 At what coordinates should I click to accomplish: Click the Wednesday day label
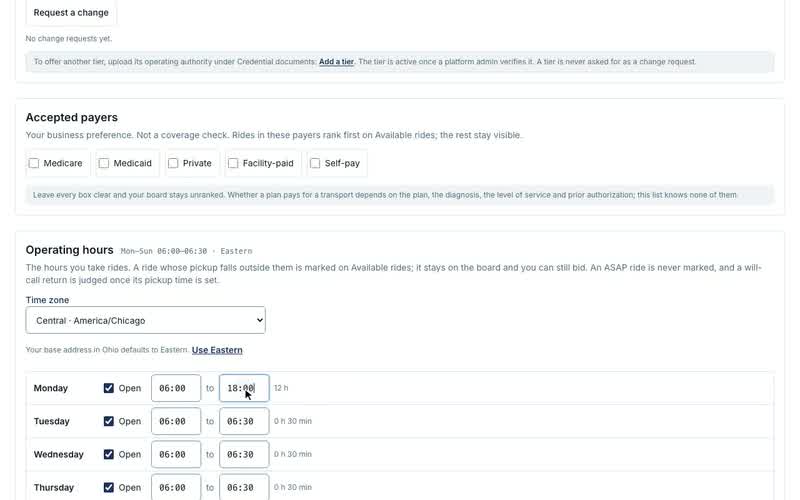coord(59,455)
